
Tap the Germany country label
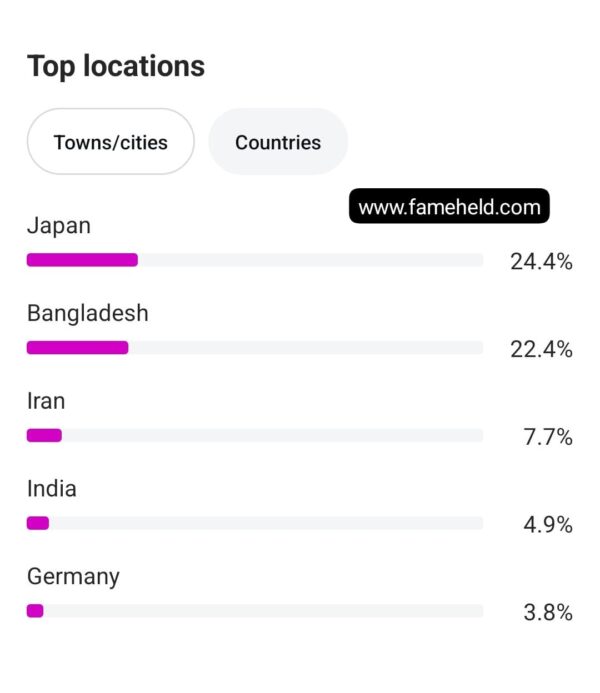73,577
